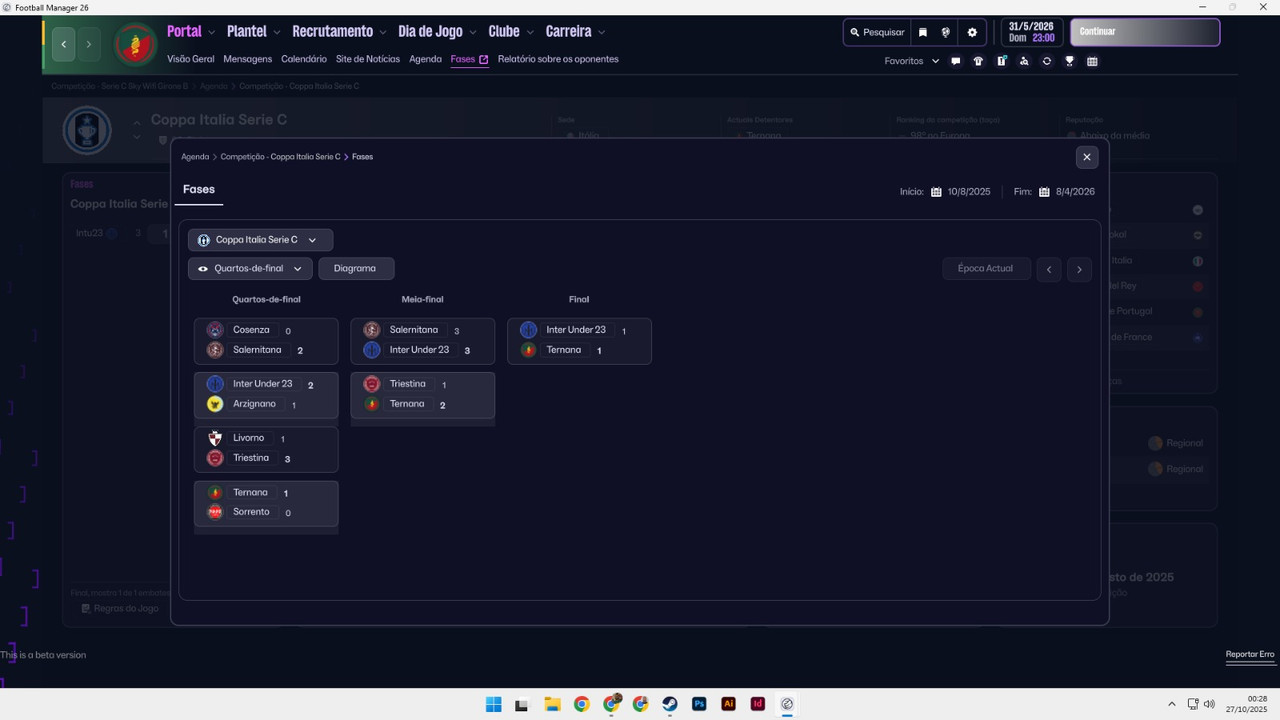Click the Época Actual button
Image resolution: width=1280 pixels, height=720 pixels.
click(x=985, y=268)
